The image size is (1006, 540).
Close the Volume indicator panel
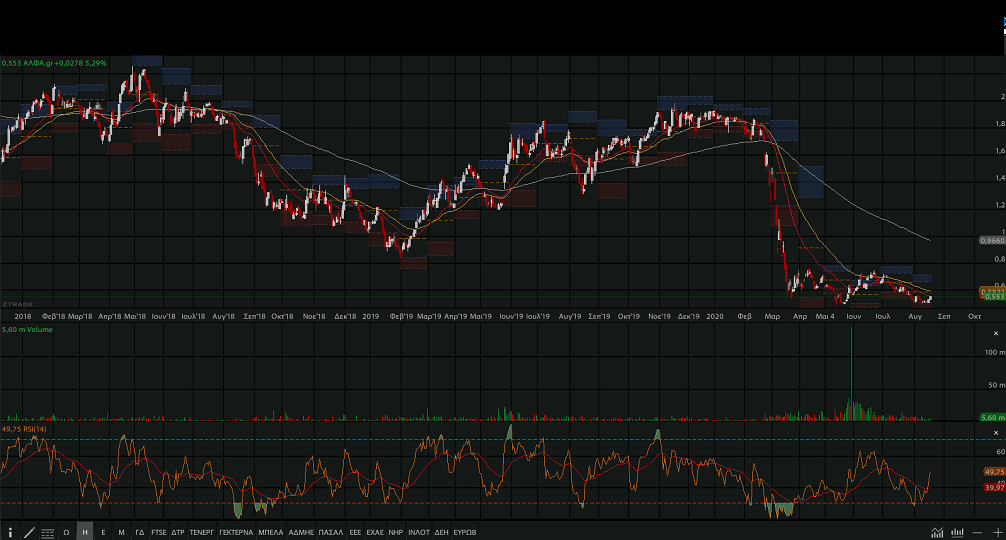(x=995, y=333)
